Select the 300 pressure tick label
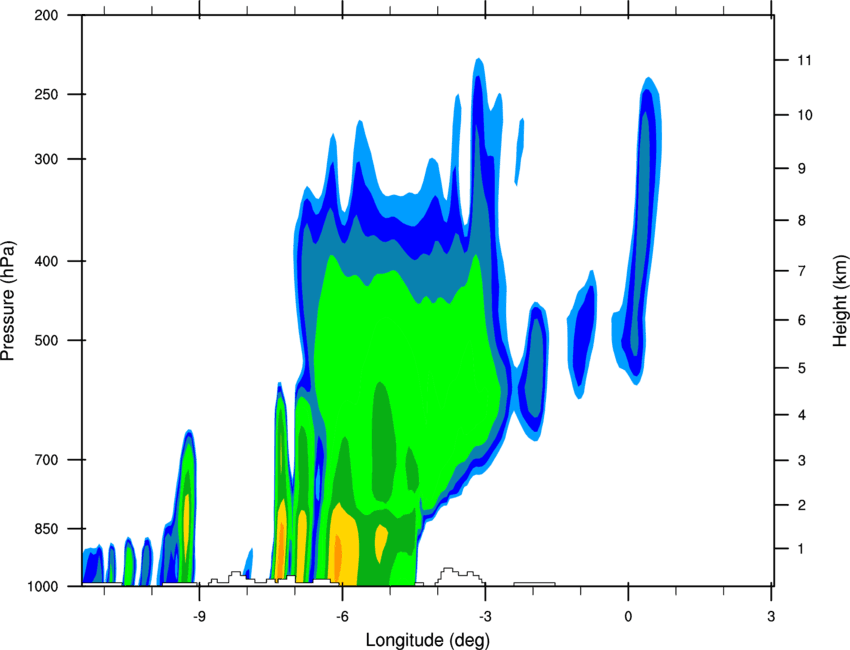The image size is (850, 650). (x=46, y=159)
